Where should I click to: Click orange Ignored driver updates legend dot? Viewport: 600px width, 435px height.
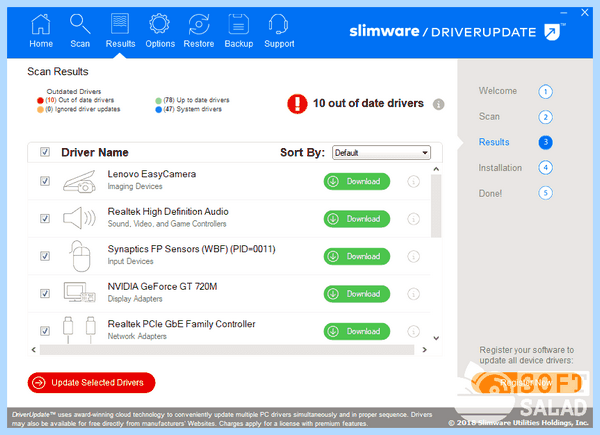coord(40,110)
